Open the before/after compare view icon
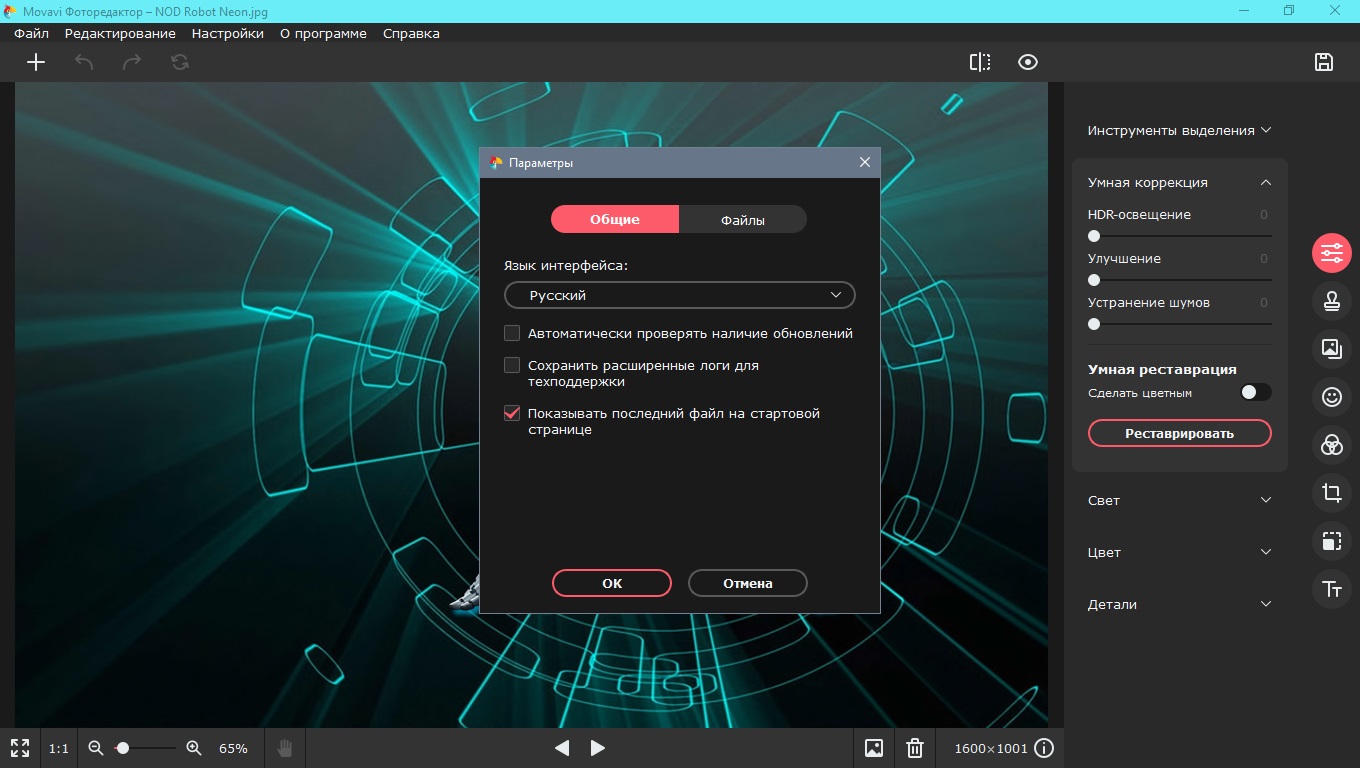Image resolution: width=1360 pixels, height=768 pixels. 980,62
